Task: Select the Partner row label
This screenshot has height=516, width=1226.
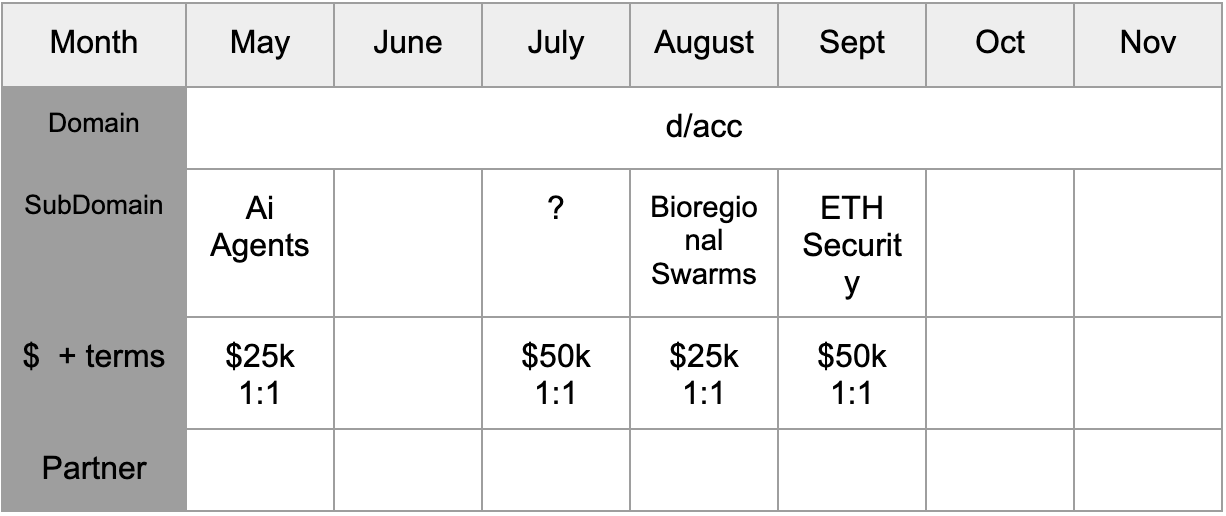Action: [93, 468]
